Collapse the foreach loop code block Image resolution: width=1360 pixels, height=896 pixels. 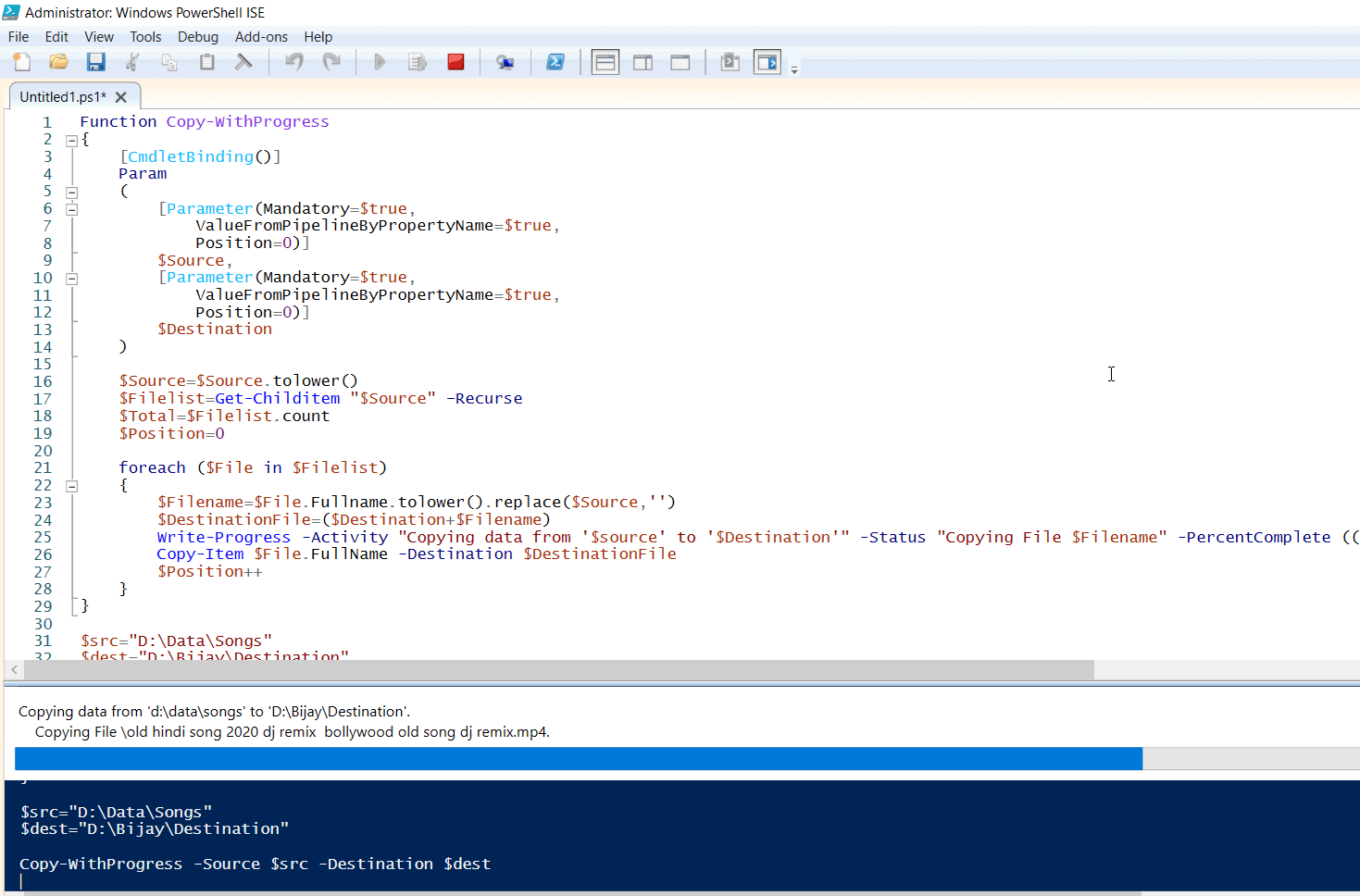pos(72,485)
